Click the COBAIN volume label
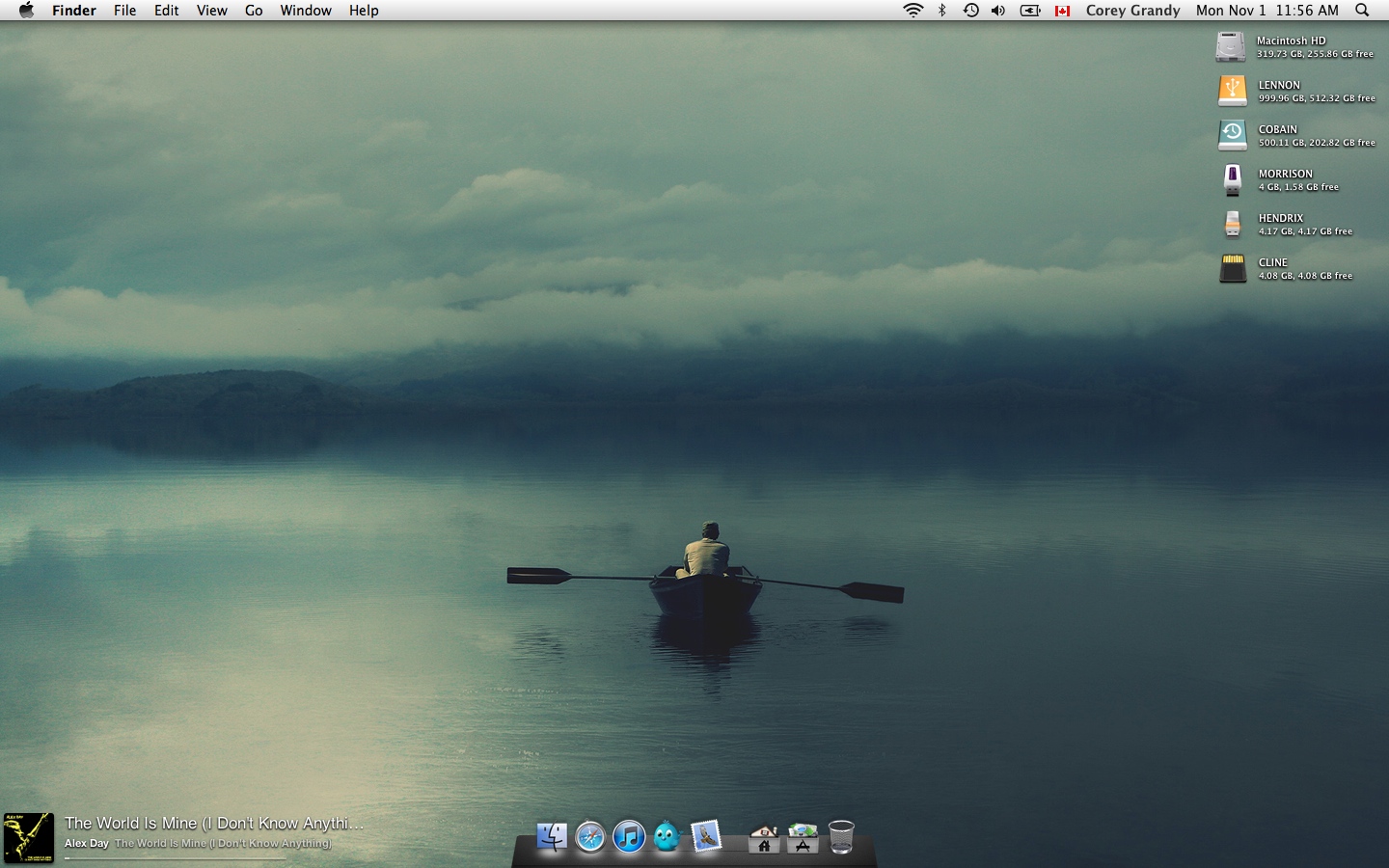Image resolution: width=1389 pixels, height=868 pixels. pos(1277,129)
